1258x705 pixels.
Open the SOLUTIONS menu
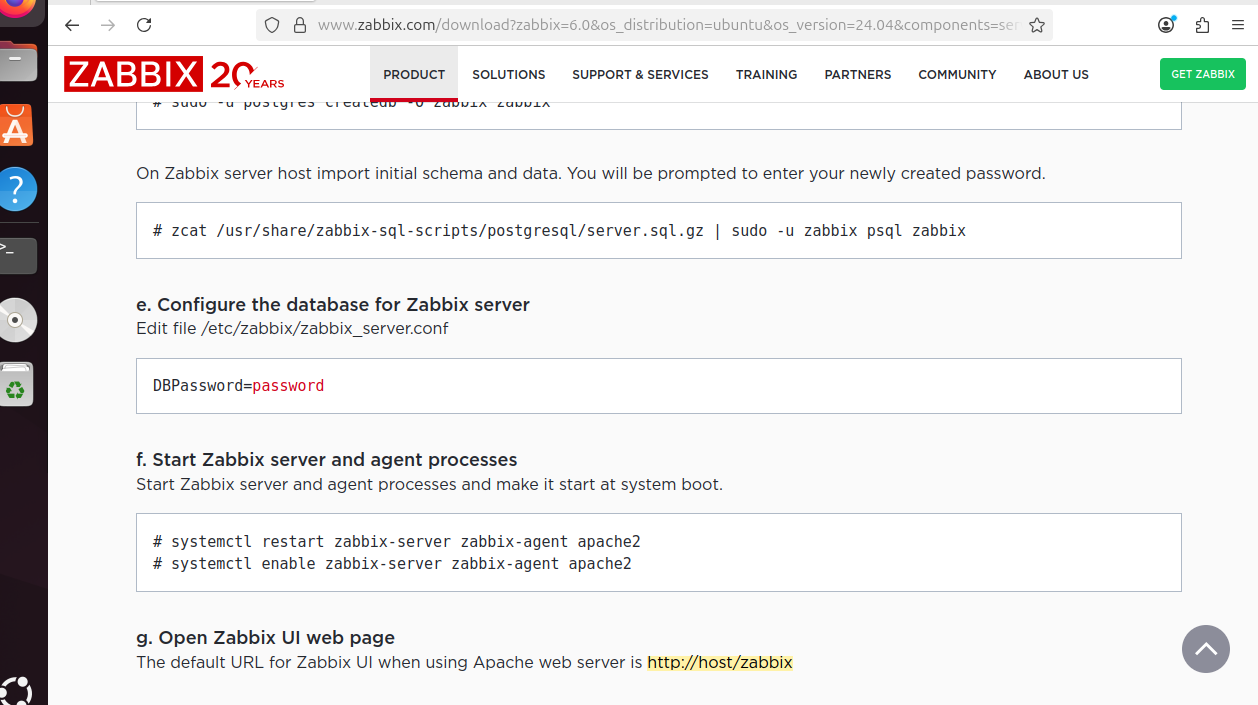pyautogui.click(x=509, y=74)
